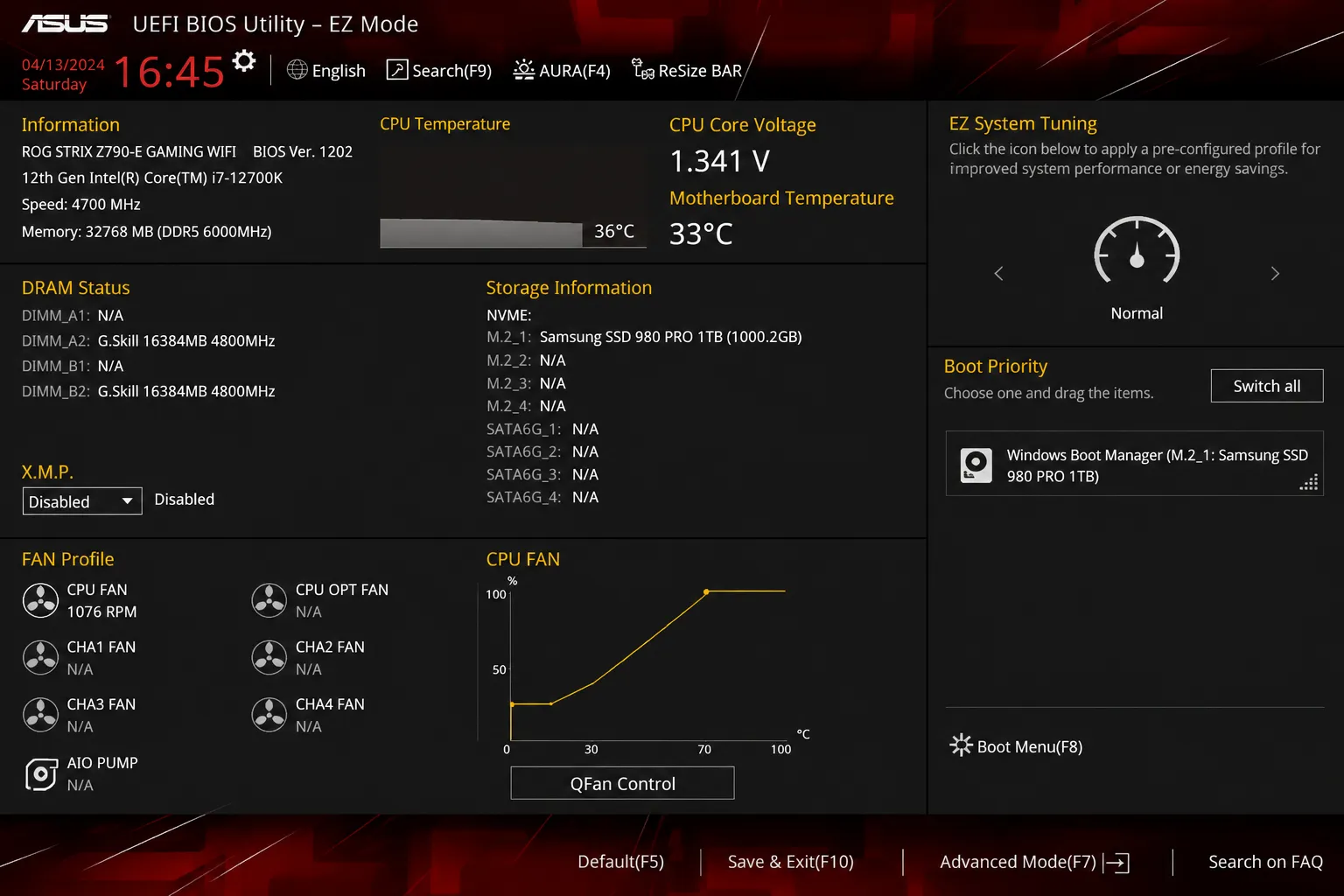Select the CHA4 FAN icon

(269, 715)
